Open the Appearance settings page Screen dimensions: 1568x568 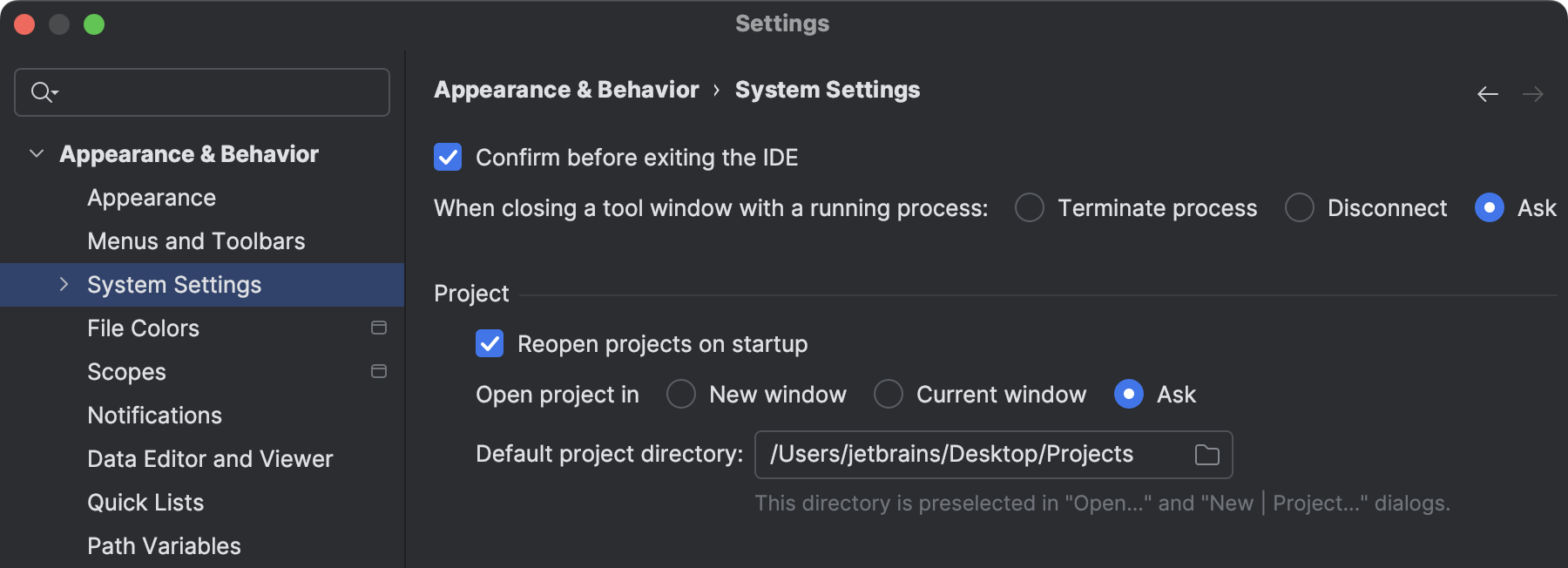point(152,198)
